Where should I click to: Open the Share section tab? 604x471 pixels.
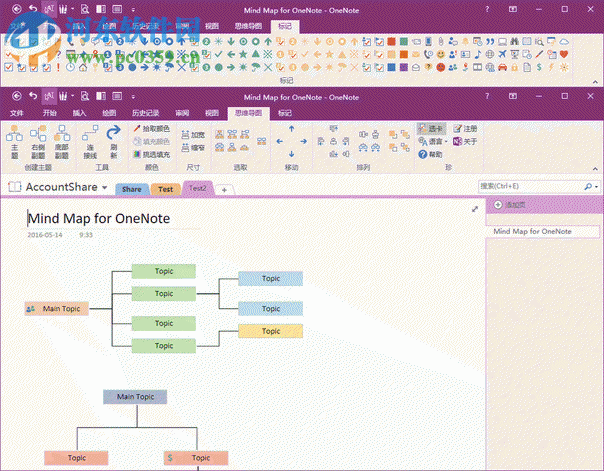131,189
